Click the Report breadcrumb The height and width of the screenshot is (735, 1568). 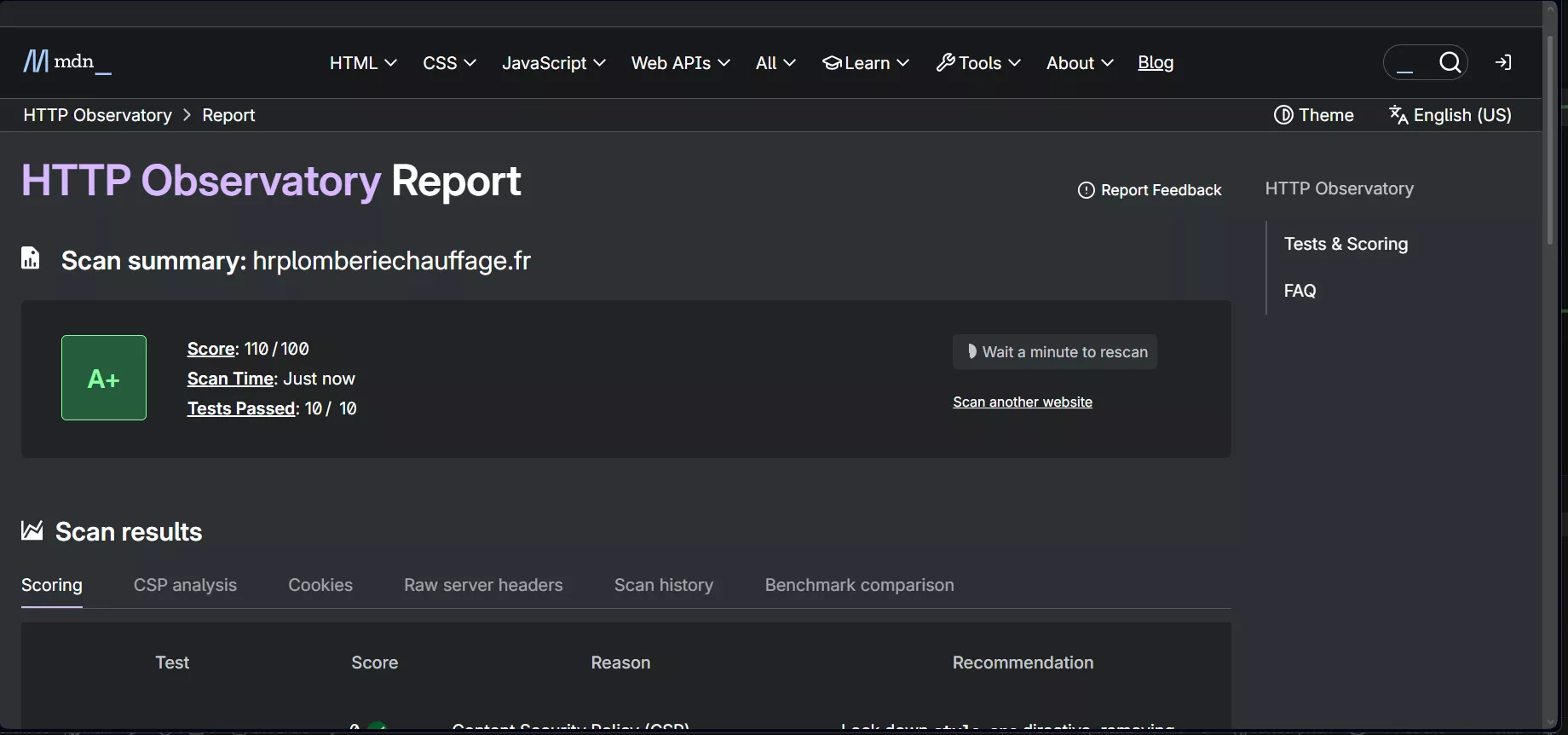click(228, 115)
